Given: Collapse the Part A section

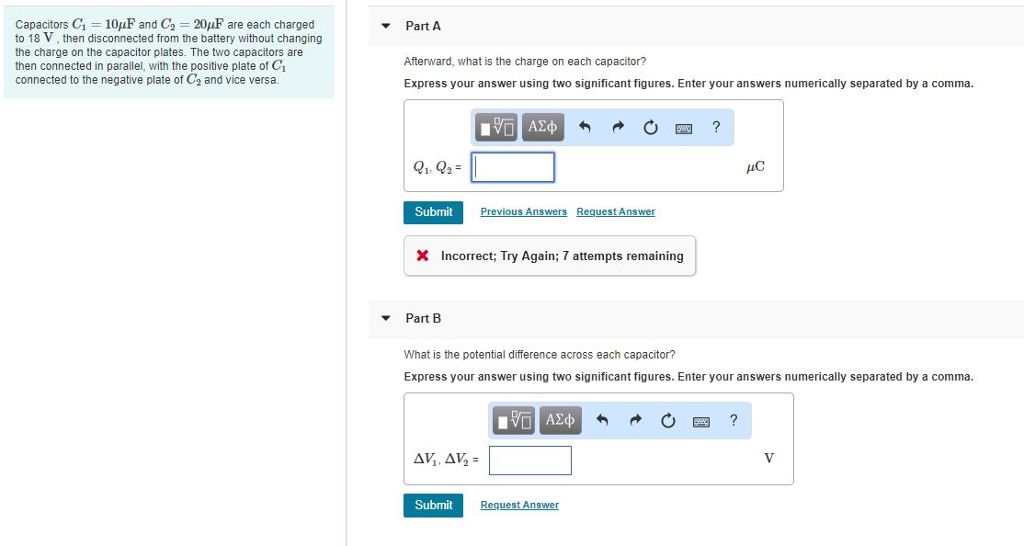Looking at the screenshot, I should 387,26.
